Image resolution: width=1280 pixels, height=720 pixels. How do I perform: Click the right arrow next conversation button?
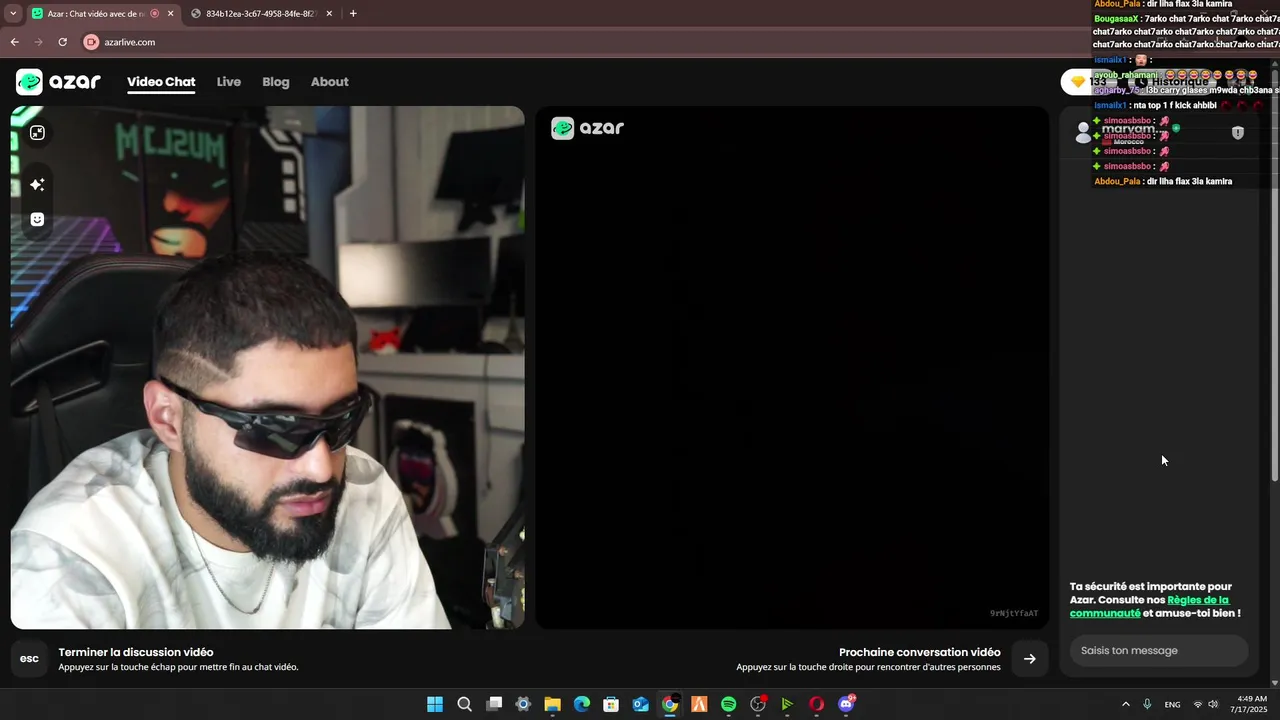tap(1029, 659)
